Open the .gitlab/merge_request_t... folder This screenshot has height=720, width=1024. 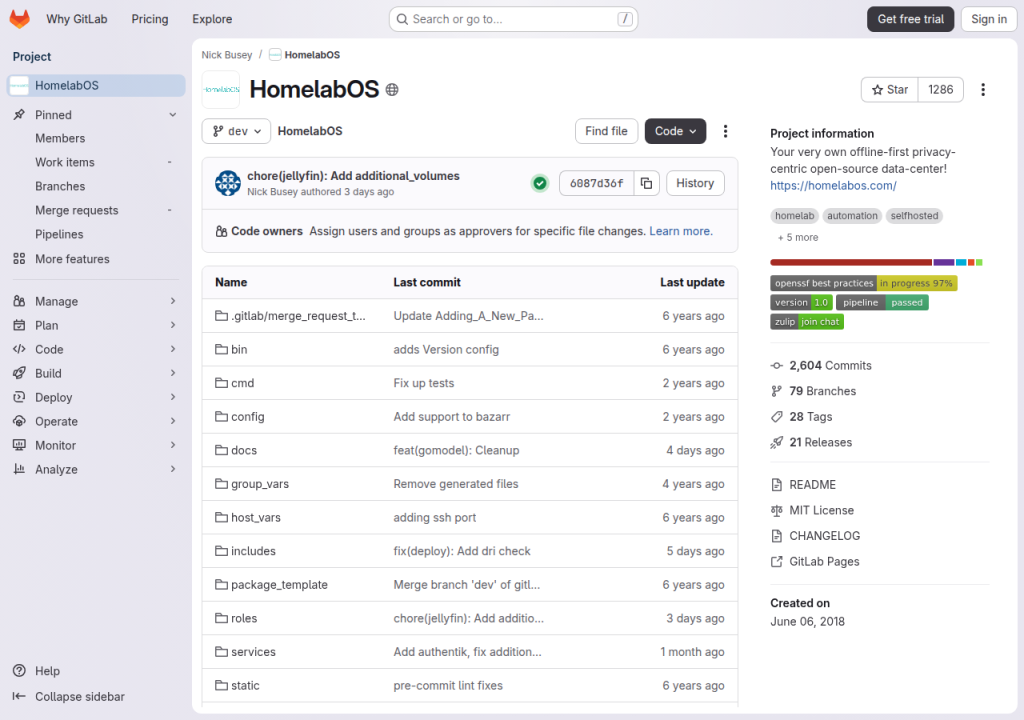298,316
